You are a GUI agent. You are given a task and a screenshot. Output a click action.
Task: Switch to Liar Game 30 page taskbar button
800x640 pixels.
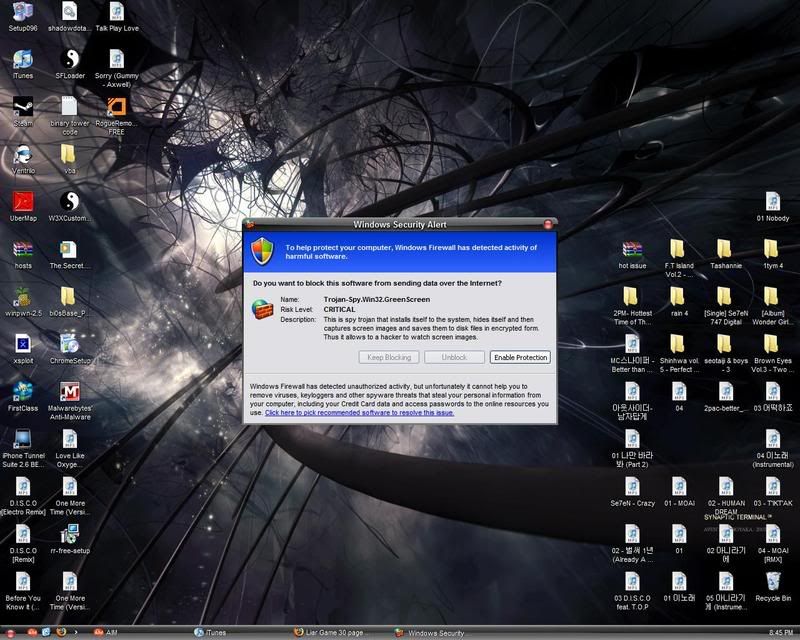[329, 633]
